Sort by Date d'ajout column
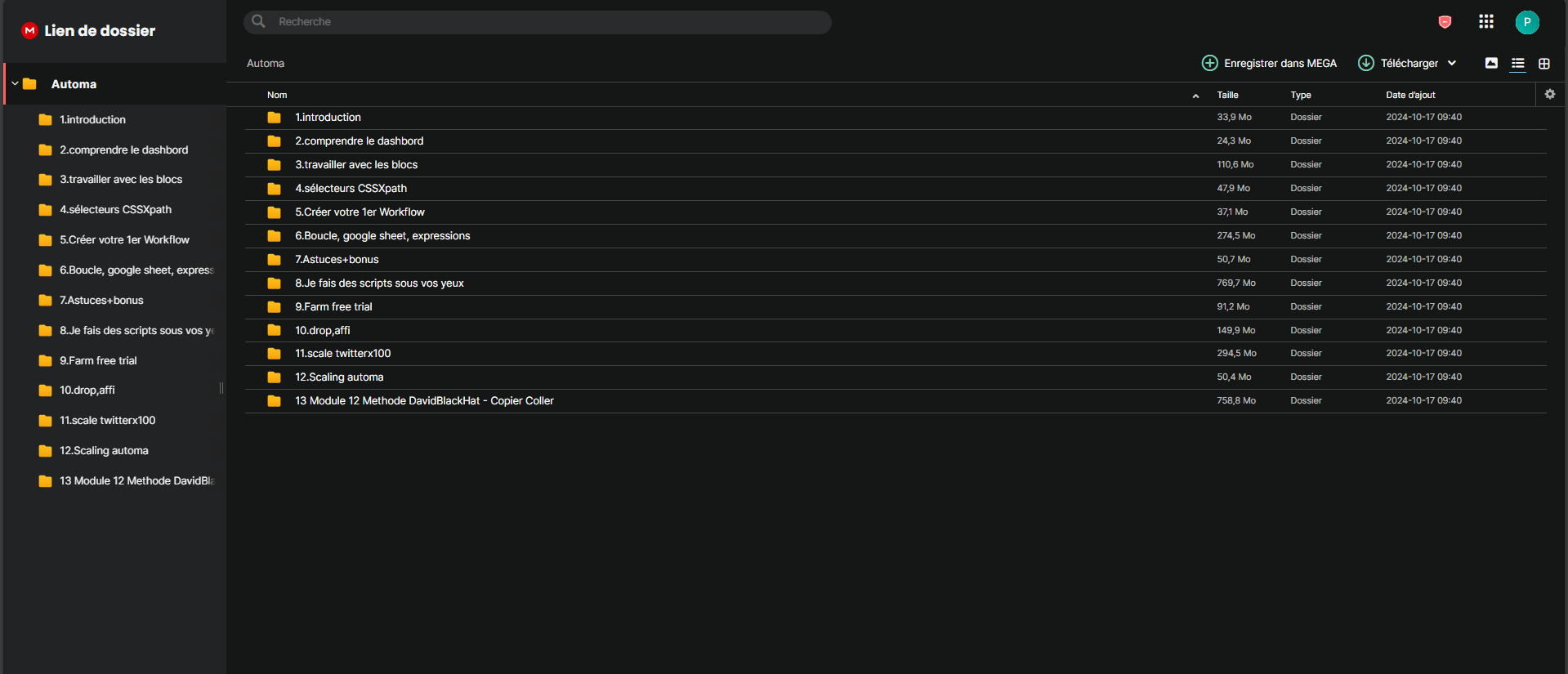 [x=1410, y=95]
